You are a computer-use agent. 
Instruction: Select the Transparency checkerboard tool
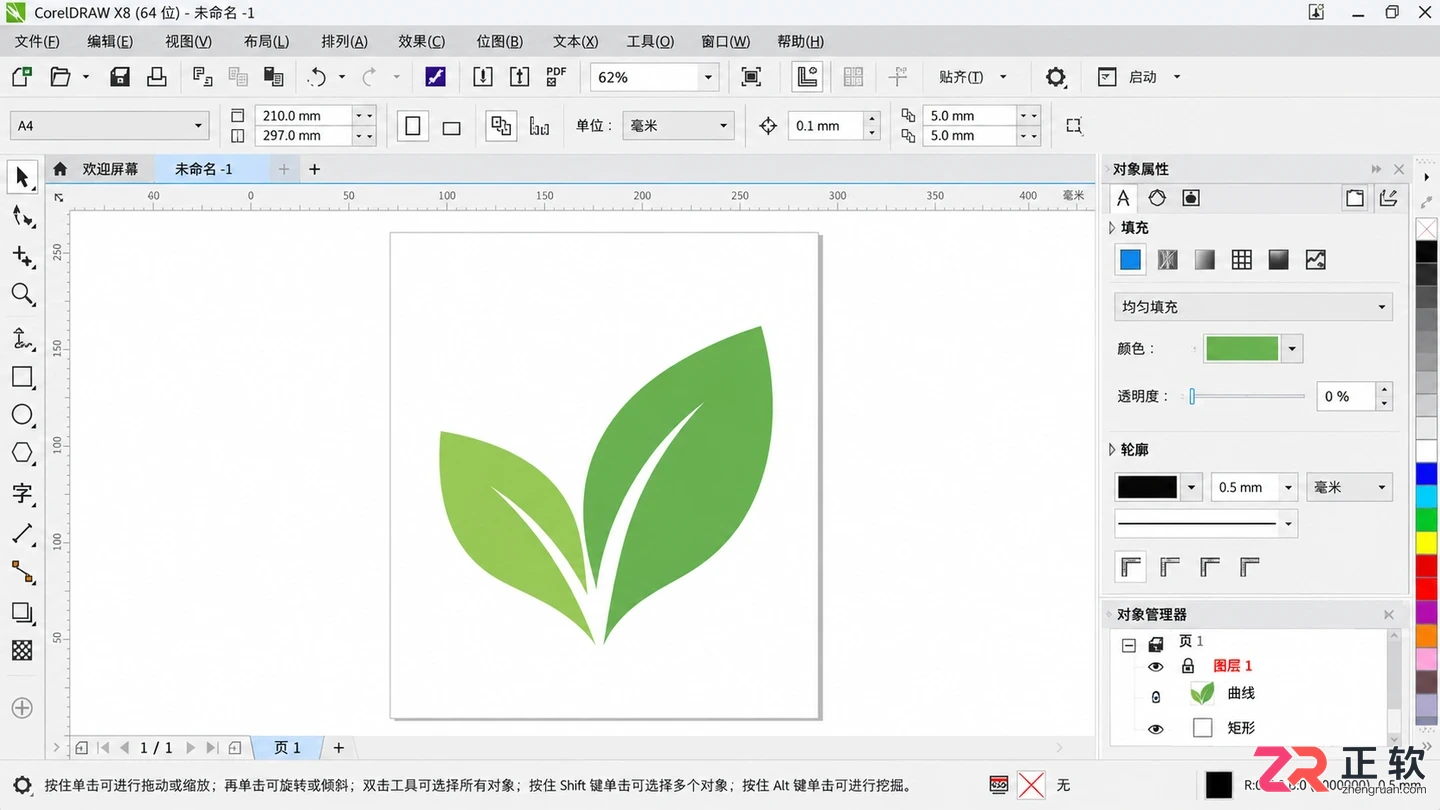click(x=22, y=650)
